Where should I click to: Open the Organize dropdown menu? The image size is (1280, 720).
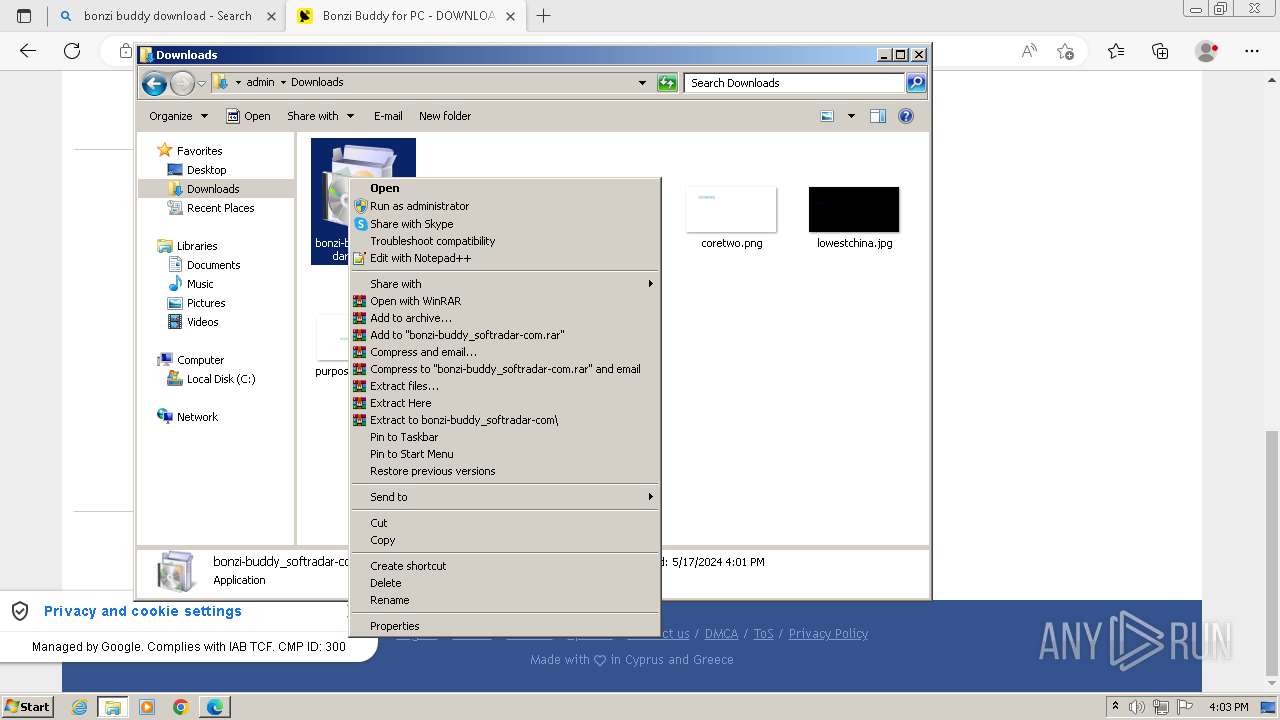point(178,116)
